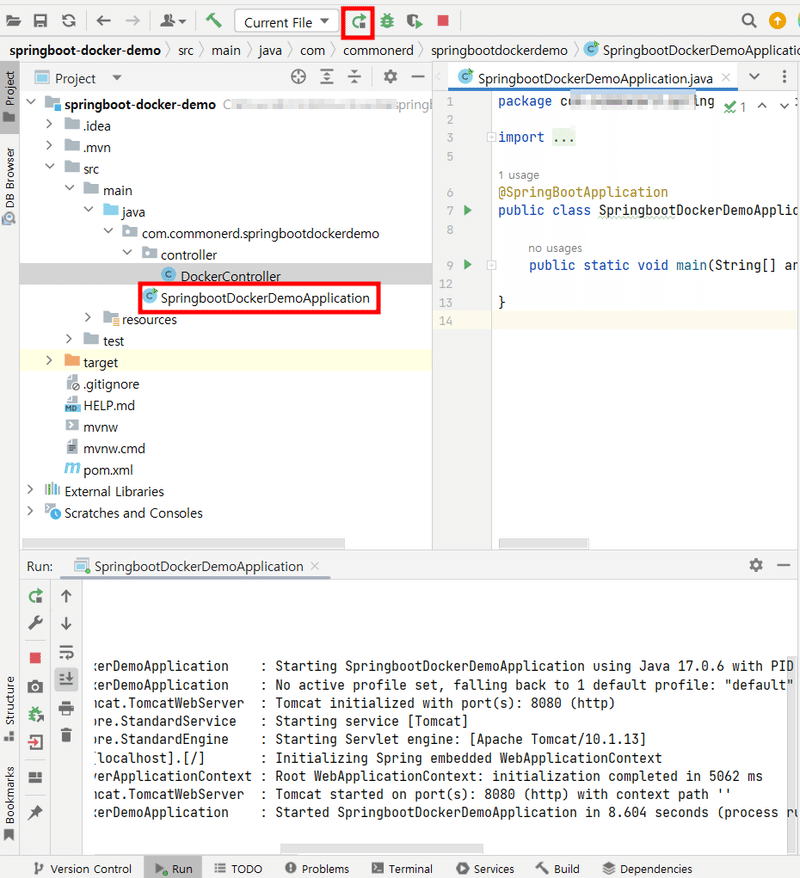Toggle soft-wrap in Run console
This screenshot has height=878, width=800.
click(x=66, y=652)
